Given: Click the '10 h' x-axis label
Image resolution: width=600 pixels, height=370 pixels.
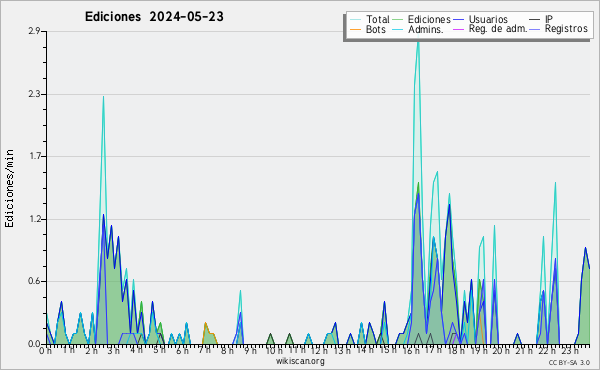Looking at the screenshot, I should click(x=274, y=351).
